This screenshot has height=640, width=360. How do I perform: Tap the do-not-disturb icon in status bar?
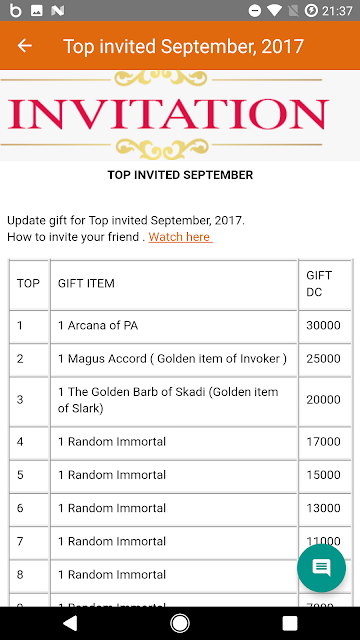coord(255,11)
